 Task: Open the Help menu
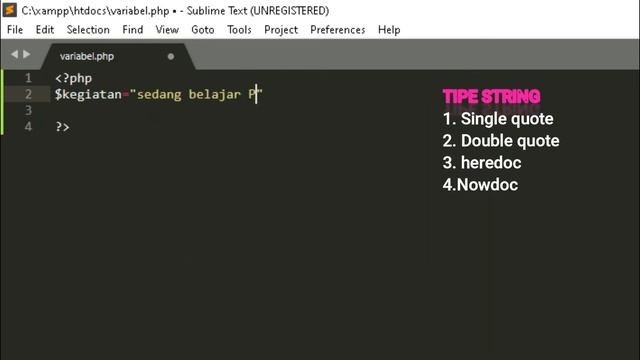coord(389,30)
